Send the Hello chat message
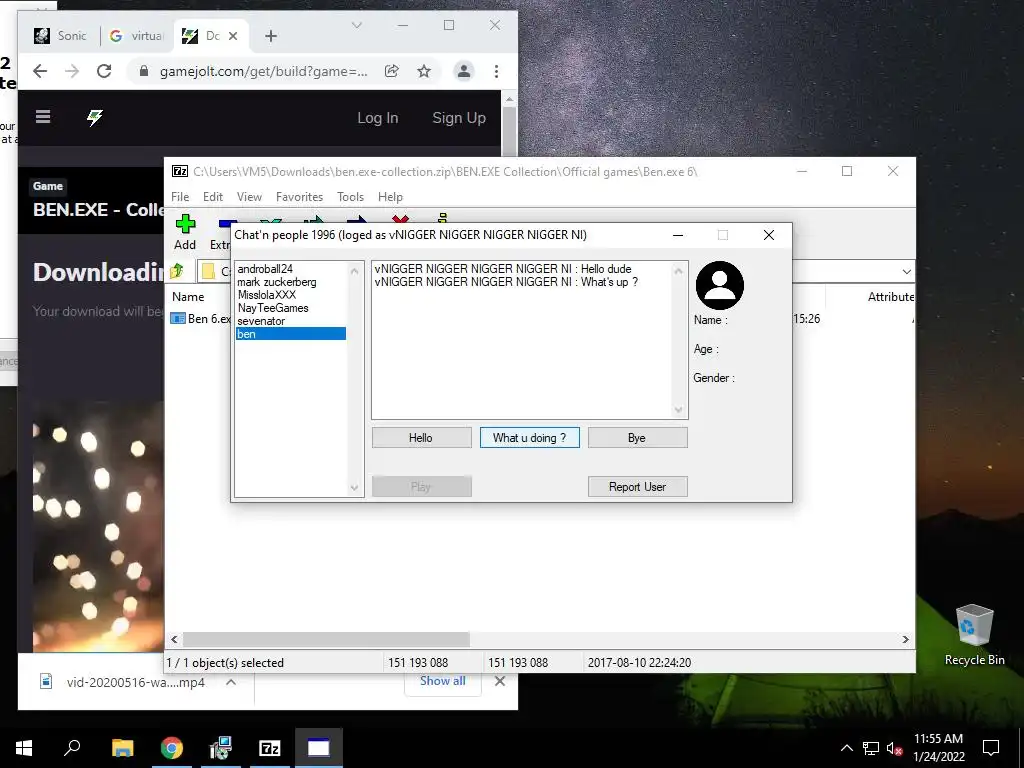Screen dimensions: 1024x768 (421, 438)
